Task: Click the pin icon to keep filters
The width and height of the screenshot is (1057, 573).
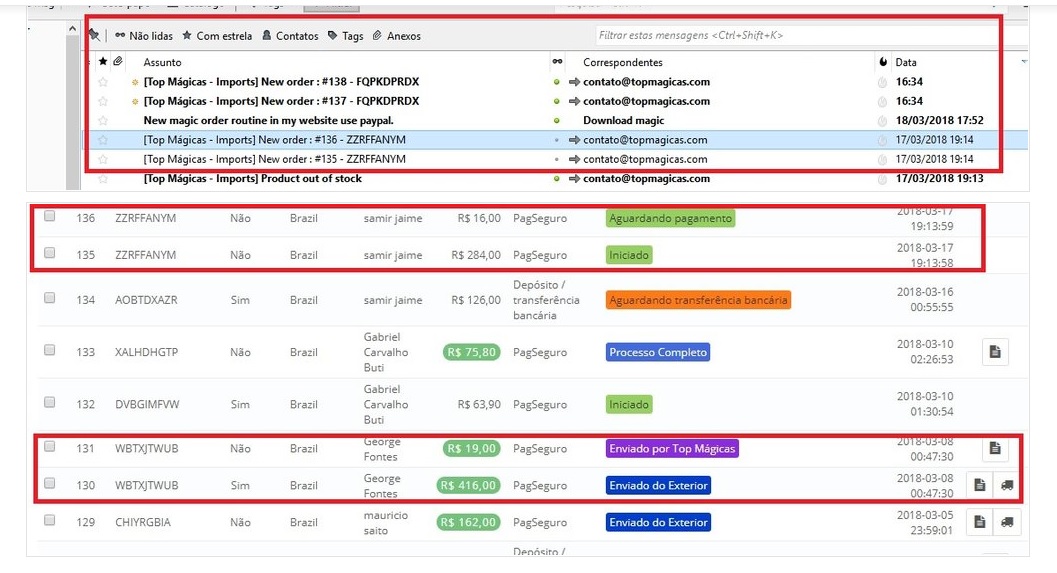Action: pyautogui.click(x=94, y=36)
